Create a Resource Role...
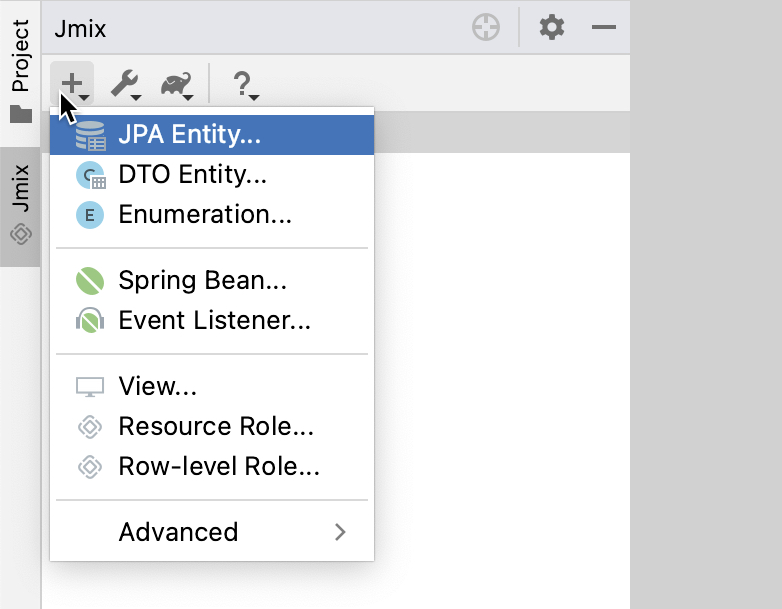 pyautogui.click(x=216, y=427)
